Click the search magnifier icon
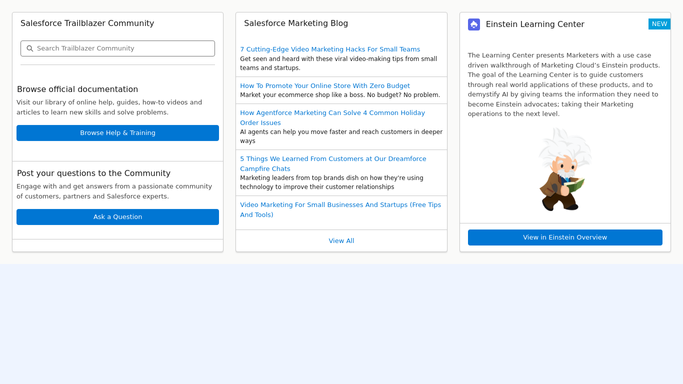This screenshot has height=384, width=683. [30, 48]
